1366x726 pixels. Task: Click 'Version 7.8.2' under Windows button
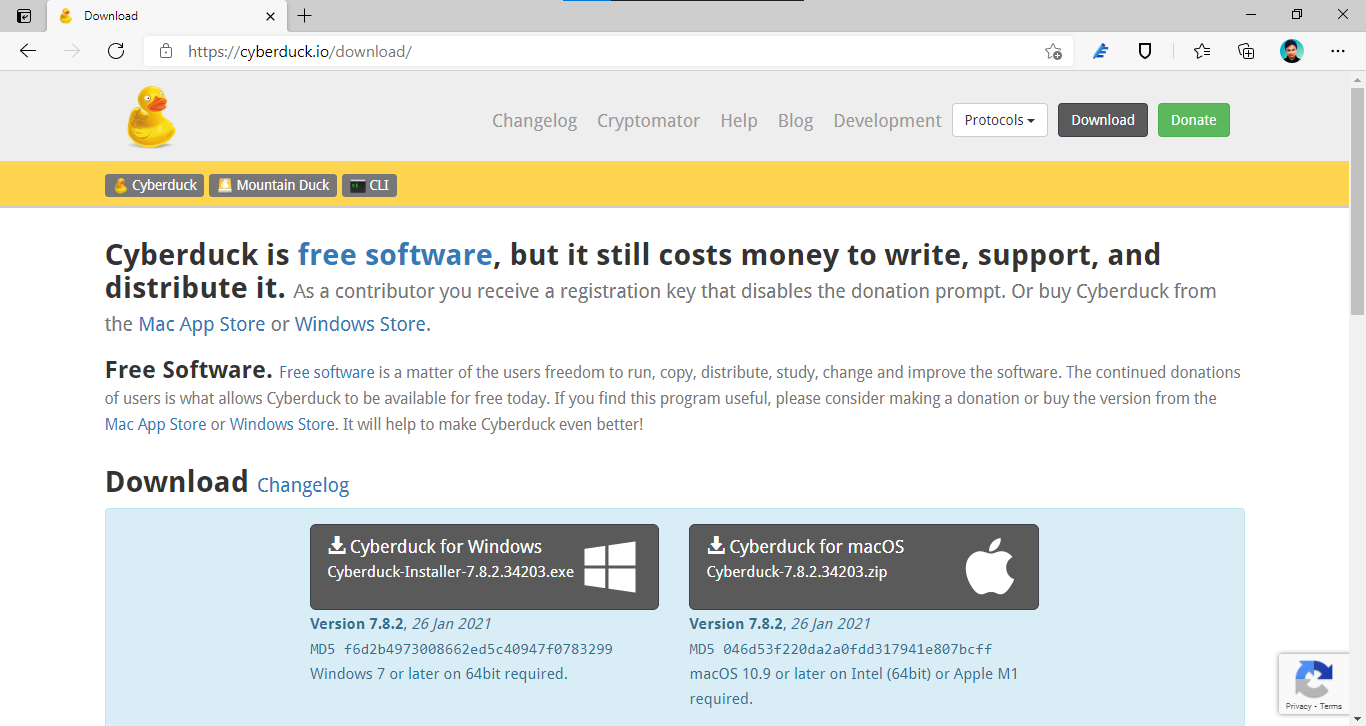[357, 623]
